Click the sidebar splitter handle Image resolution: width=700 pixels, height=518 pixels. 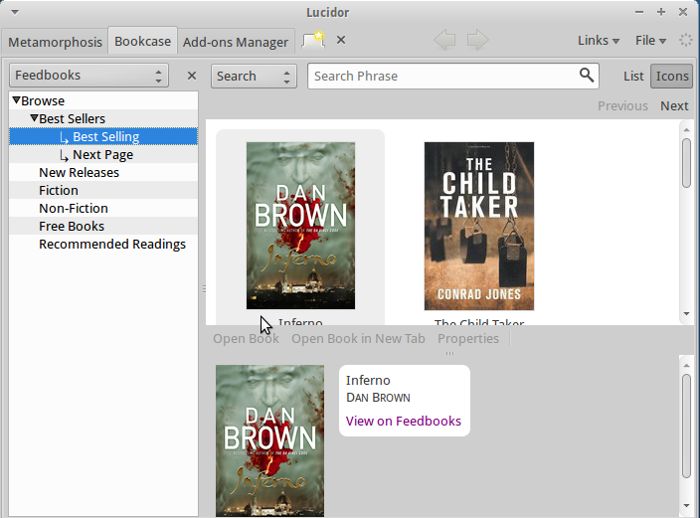(x=204, y=288)
